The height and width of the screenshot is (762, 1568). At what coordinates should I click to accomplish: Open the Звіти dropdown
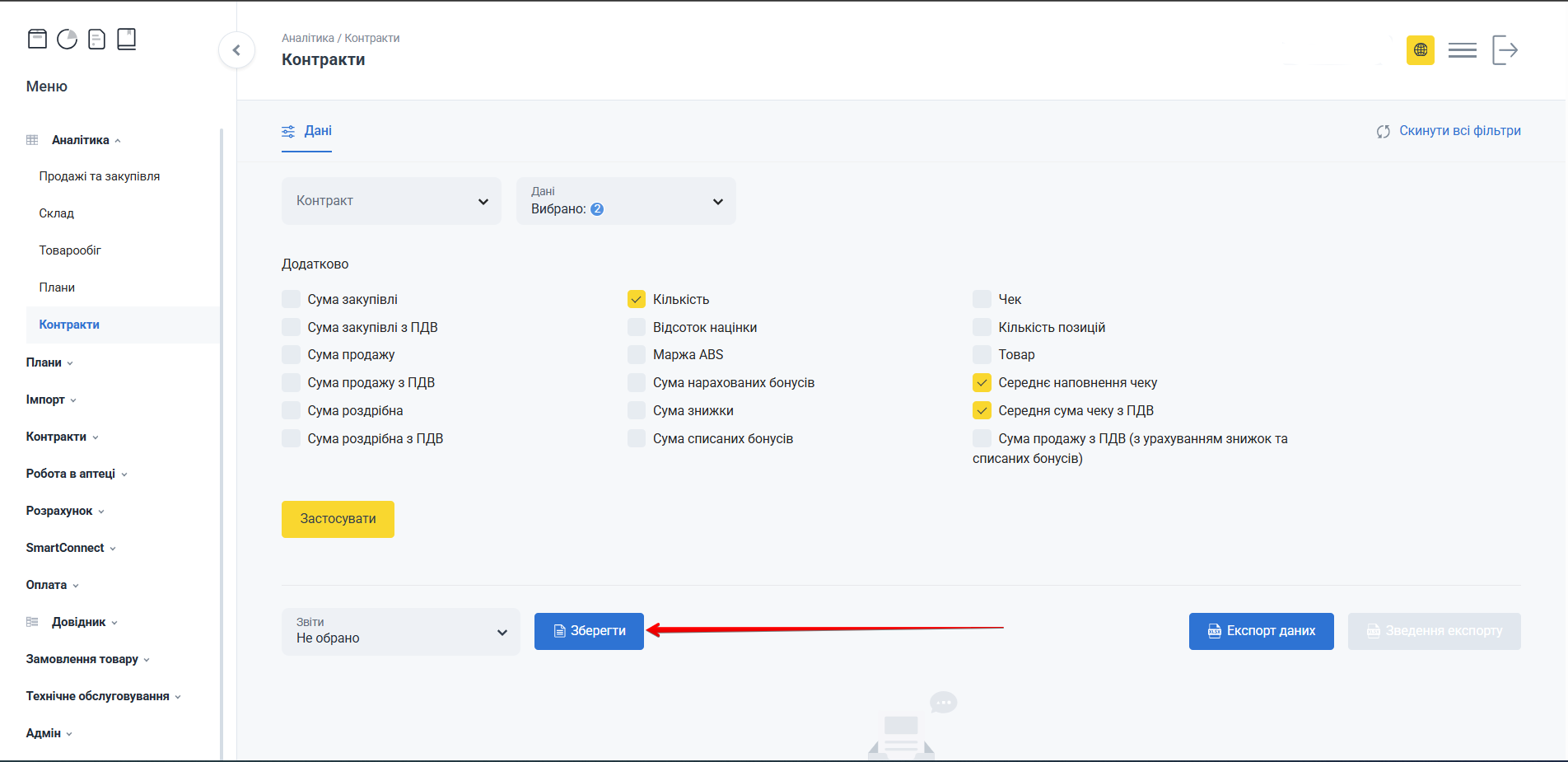[x=400, y=632]
